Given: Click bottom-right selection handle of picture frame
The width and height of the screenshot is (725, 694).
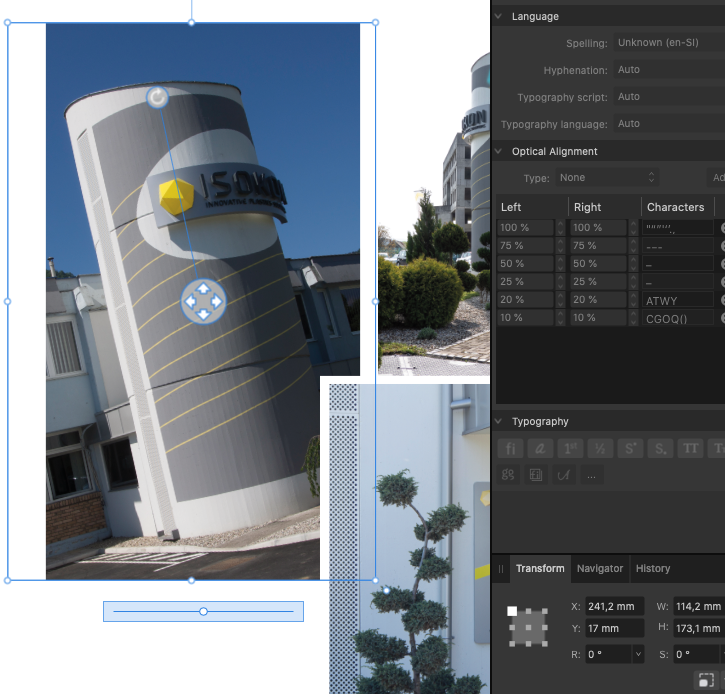Looking at the screenshot, I should 375,580.
